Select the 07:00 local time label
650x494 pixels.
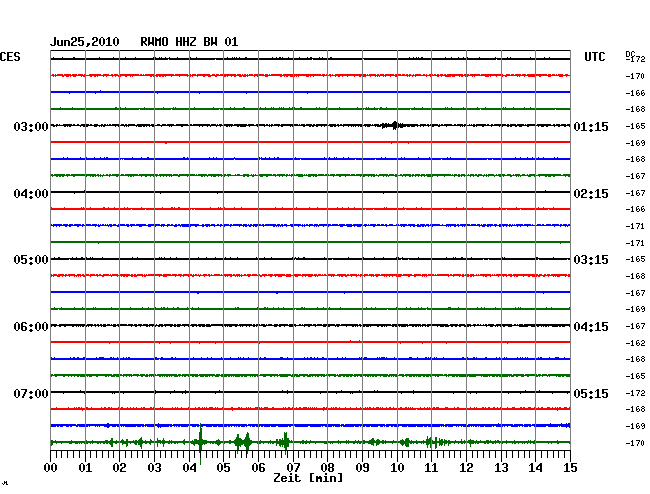[31, 393]
